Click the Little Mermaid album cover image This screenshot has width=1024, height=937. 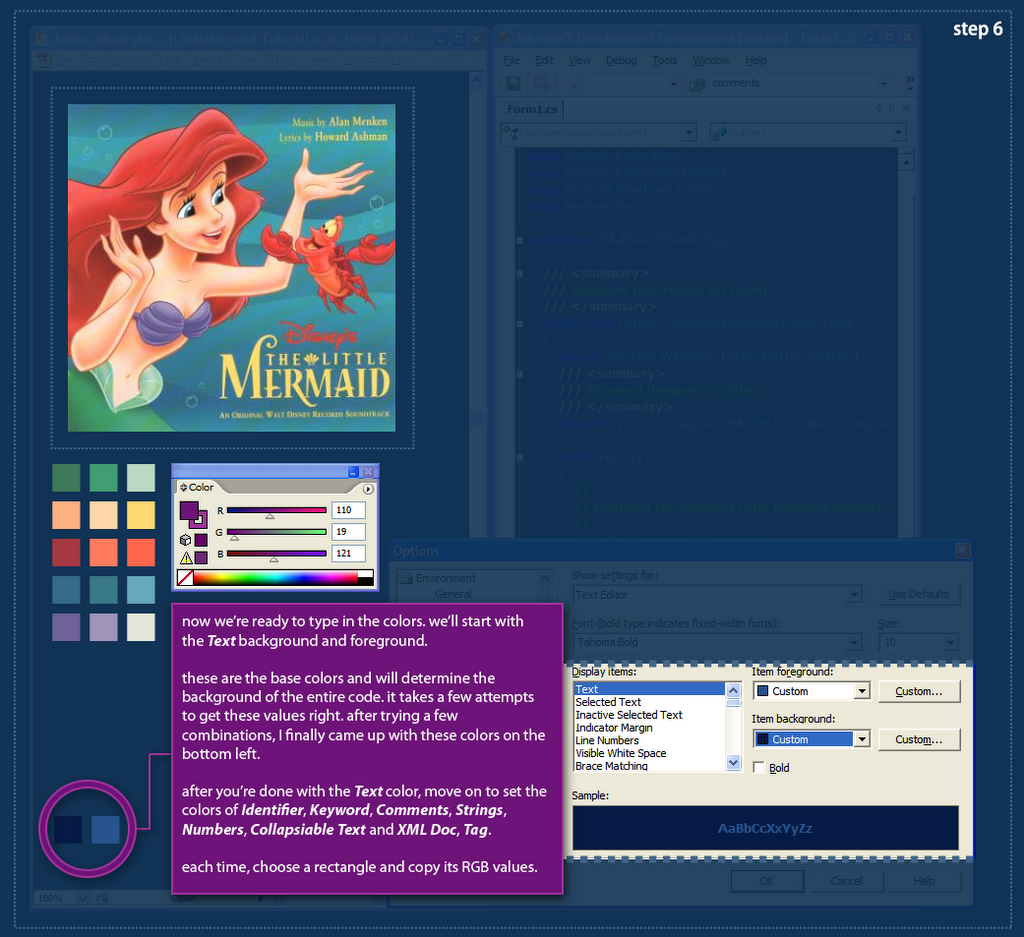point(232,268)
